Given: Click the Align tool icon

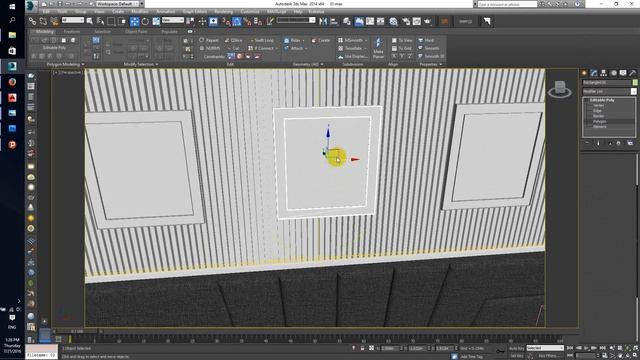Looking at the screenshot, I should pyautogui.click(x=334, y=21).
